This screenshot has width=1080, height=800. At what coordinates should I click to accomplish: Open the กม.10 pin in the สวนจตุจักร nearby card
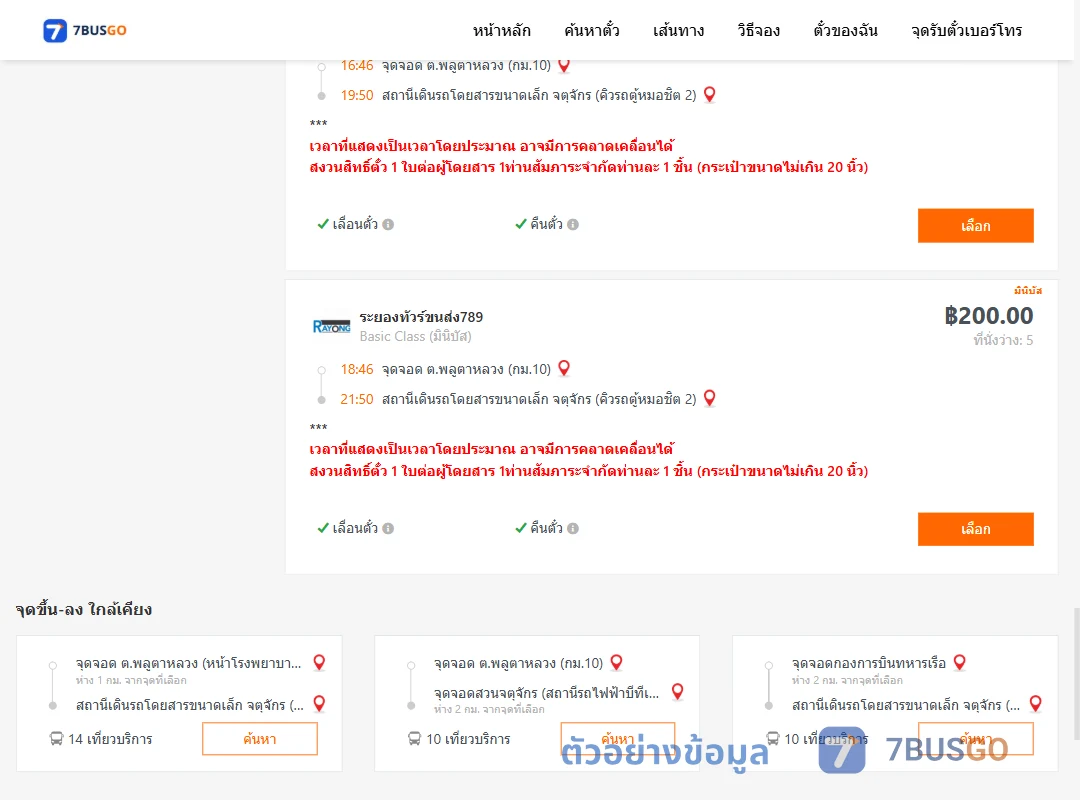pos(616,663)
